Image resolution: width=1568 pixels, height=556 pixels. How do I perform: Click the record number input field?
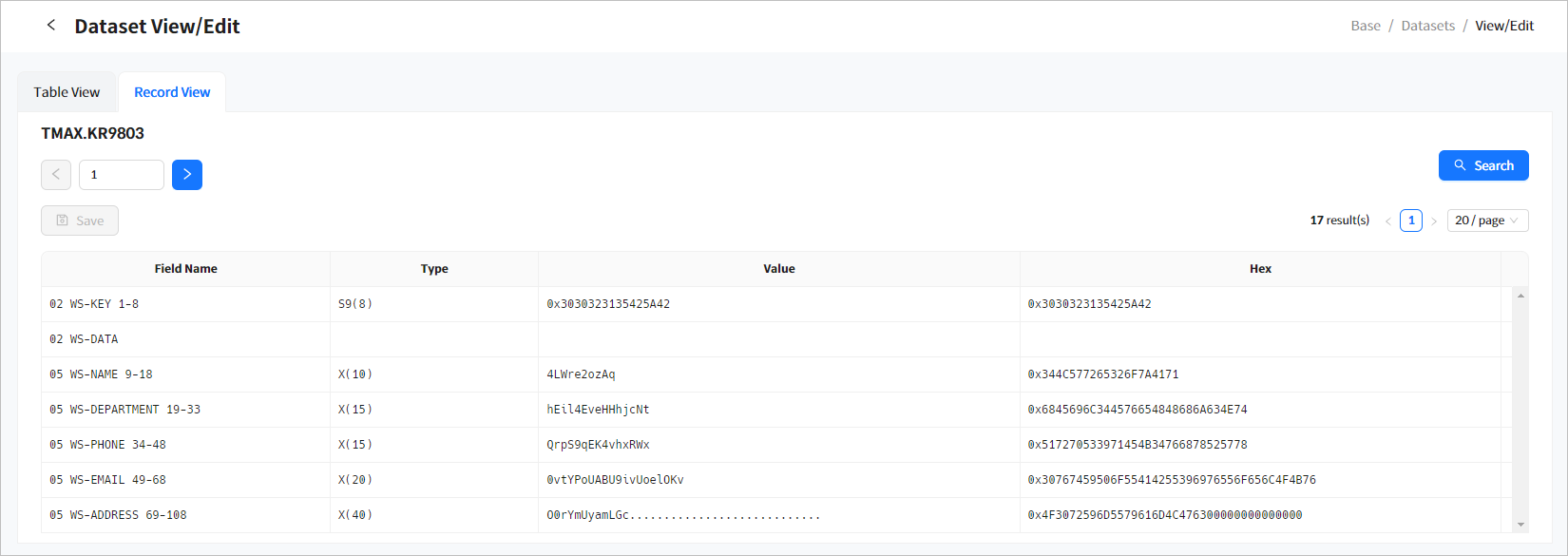tap(122, 175)
